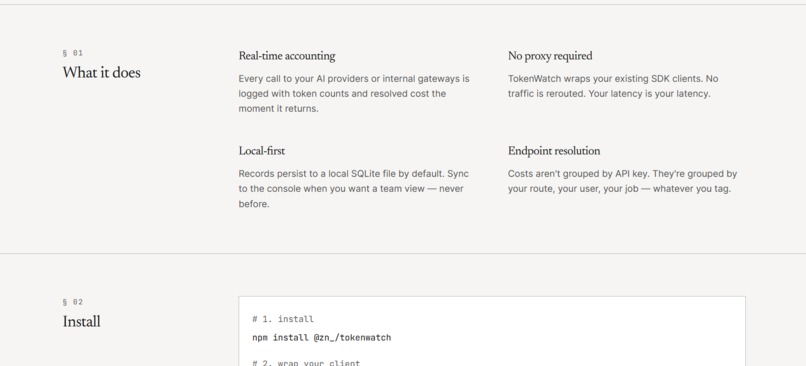Screen dimensions: 806x366
Task: Click the '# 1. install' code comment
Action: pos(283,319)
